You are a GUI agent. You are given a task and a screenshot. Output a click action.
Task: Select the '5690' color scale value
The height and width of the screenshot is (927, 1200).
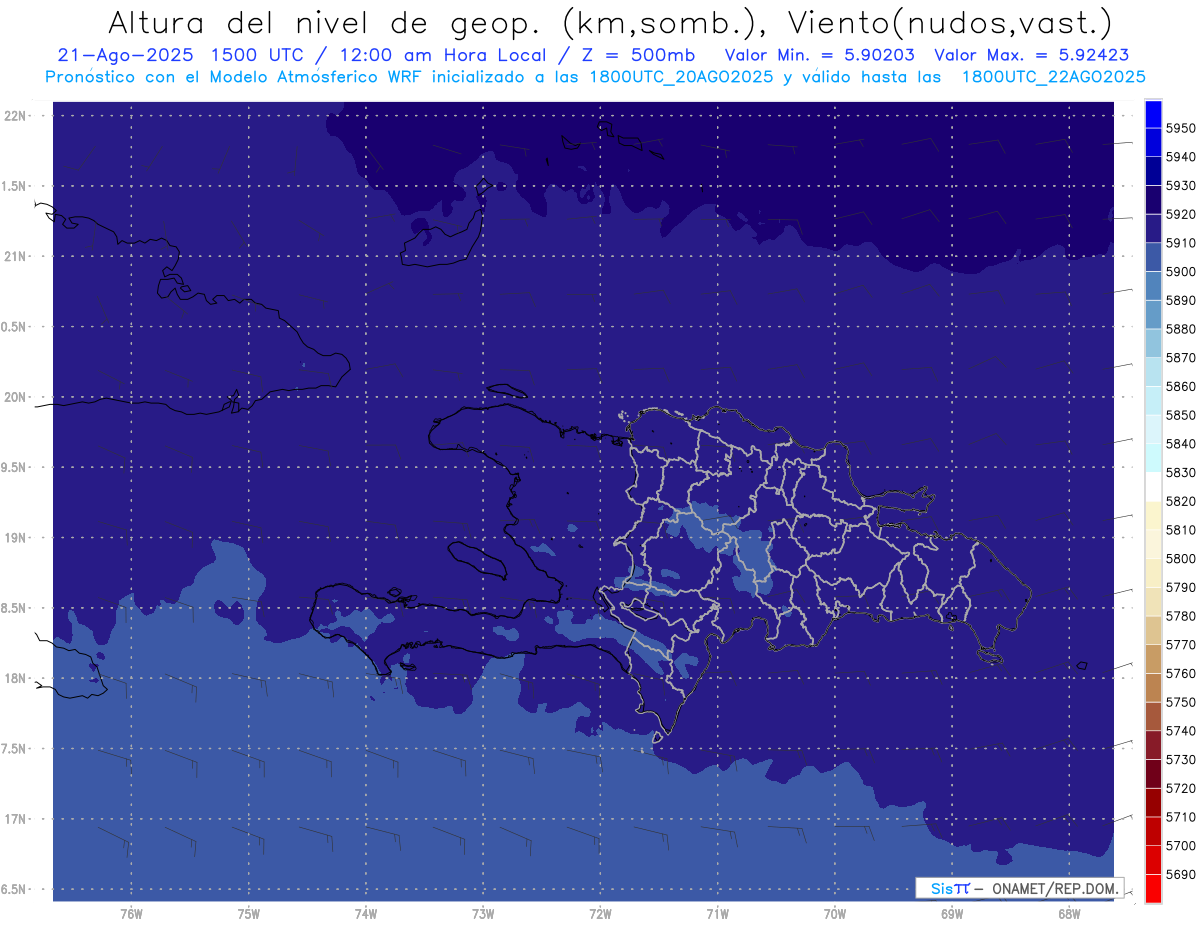click(x=1180, y=875)
